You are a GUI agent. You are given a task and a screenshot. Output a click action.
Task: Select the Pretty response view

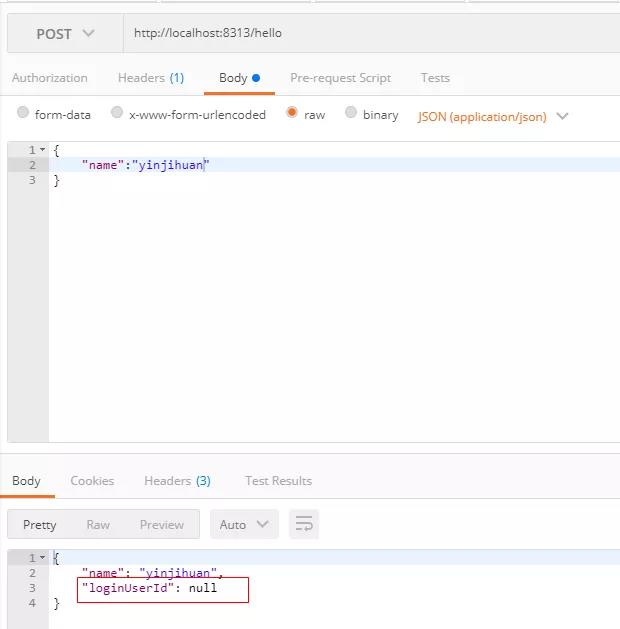click(x=40, y=525)
